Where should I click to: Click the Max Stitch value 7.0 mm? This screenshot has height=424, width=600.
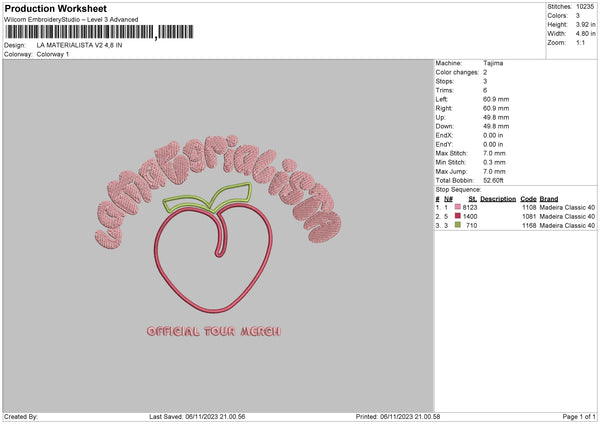tap(494, 153)
